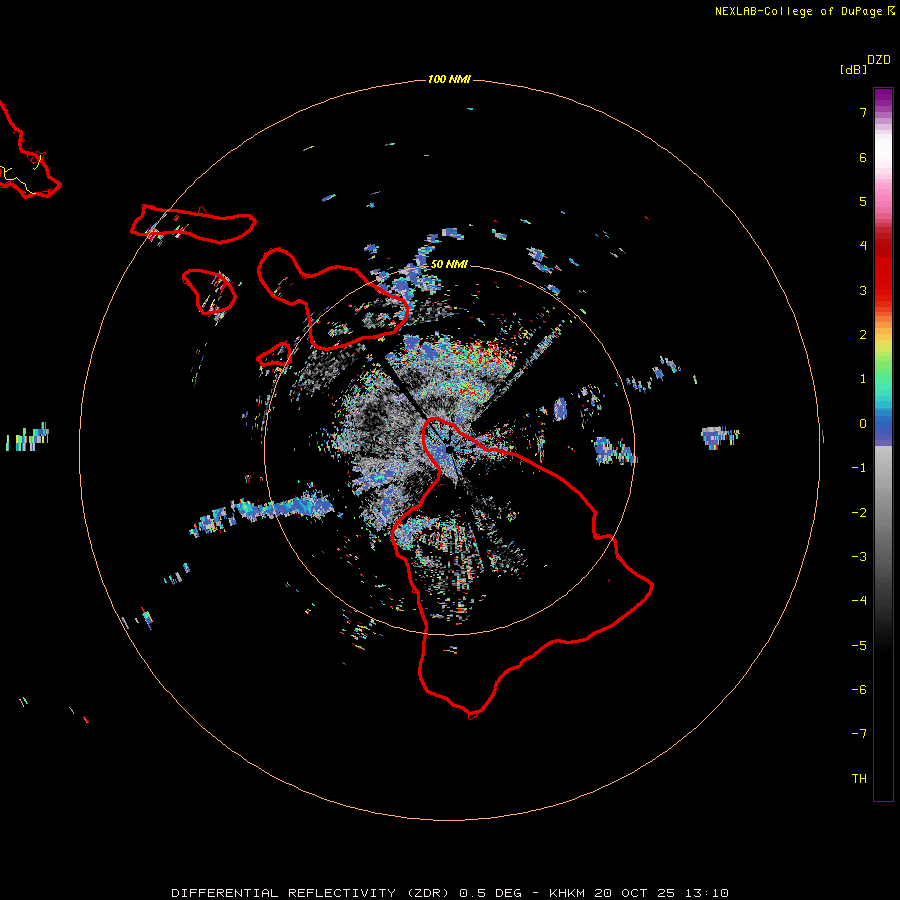
Task: Click the "3" value on the color scale
Action: [863, 290]
